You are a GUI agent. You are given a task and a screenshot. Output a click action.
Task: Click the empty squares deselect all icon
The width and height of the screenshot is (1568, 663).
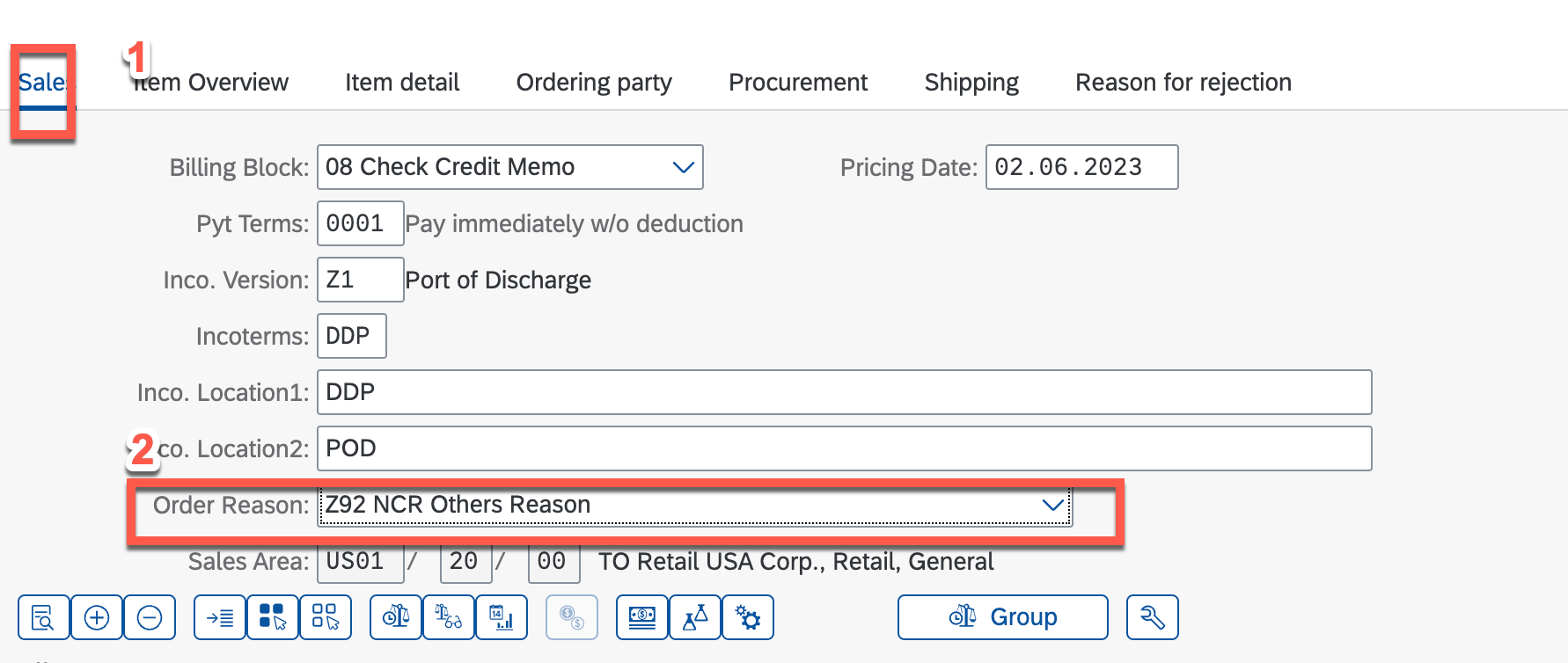[x=326, y=617]
